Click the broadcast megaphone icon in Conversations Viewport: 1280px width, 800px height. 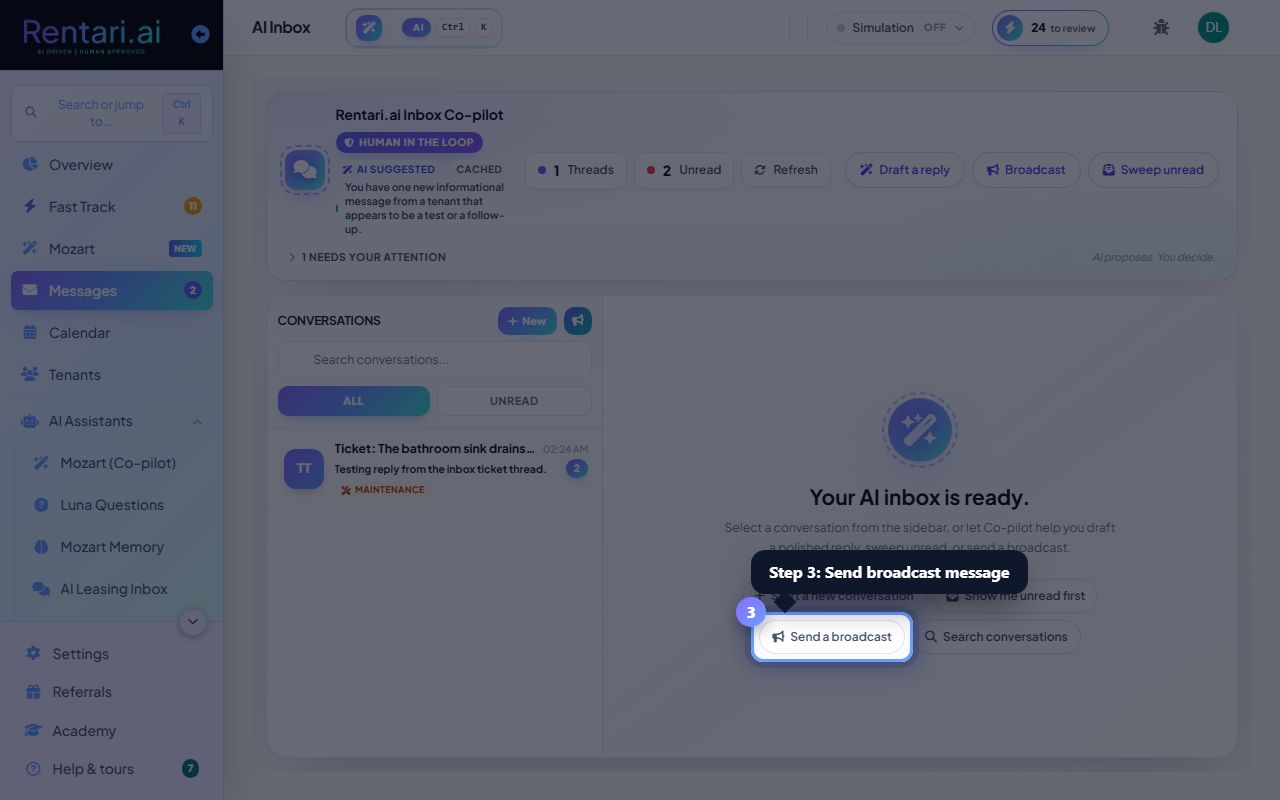(x=578, y=321)
